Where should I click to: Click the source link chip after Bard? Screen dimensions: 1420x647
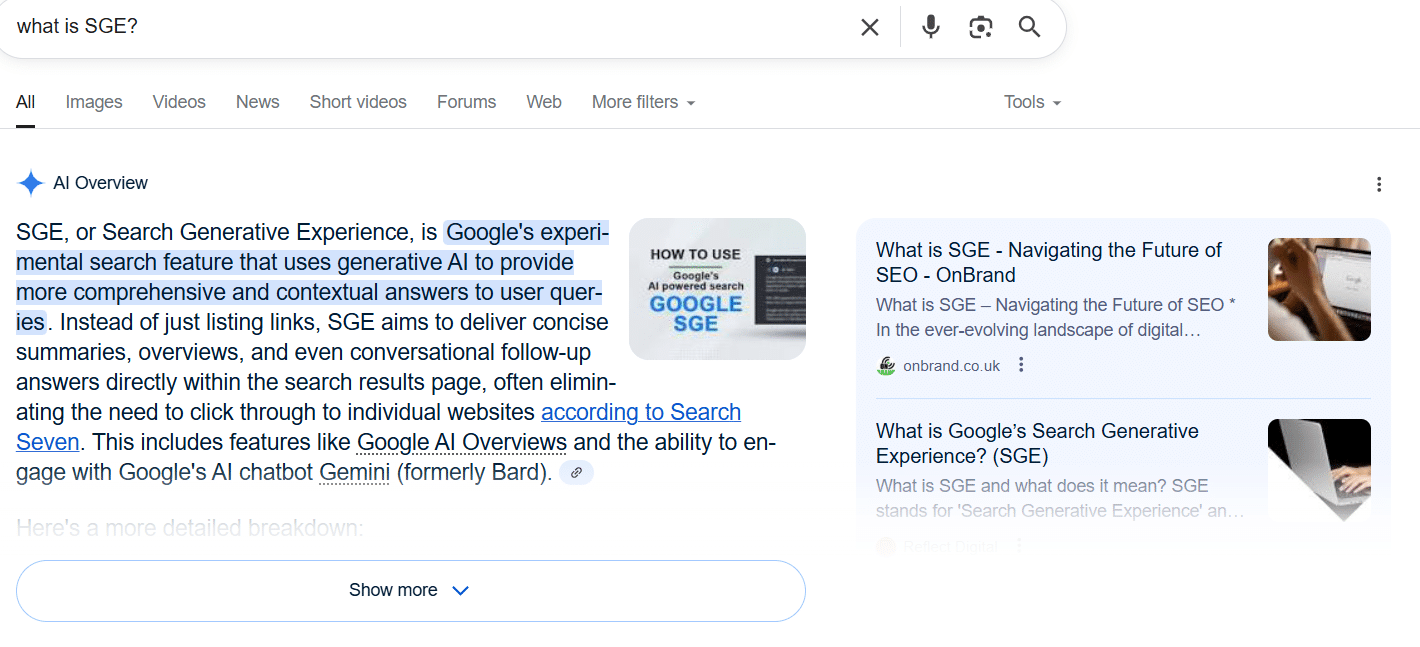tap(577, 473)
